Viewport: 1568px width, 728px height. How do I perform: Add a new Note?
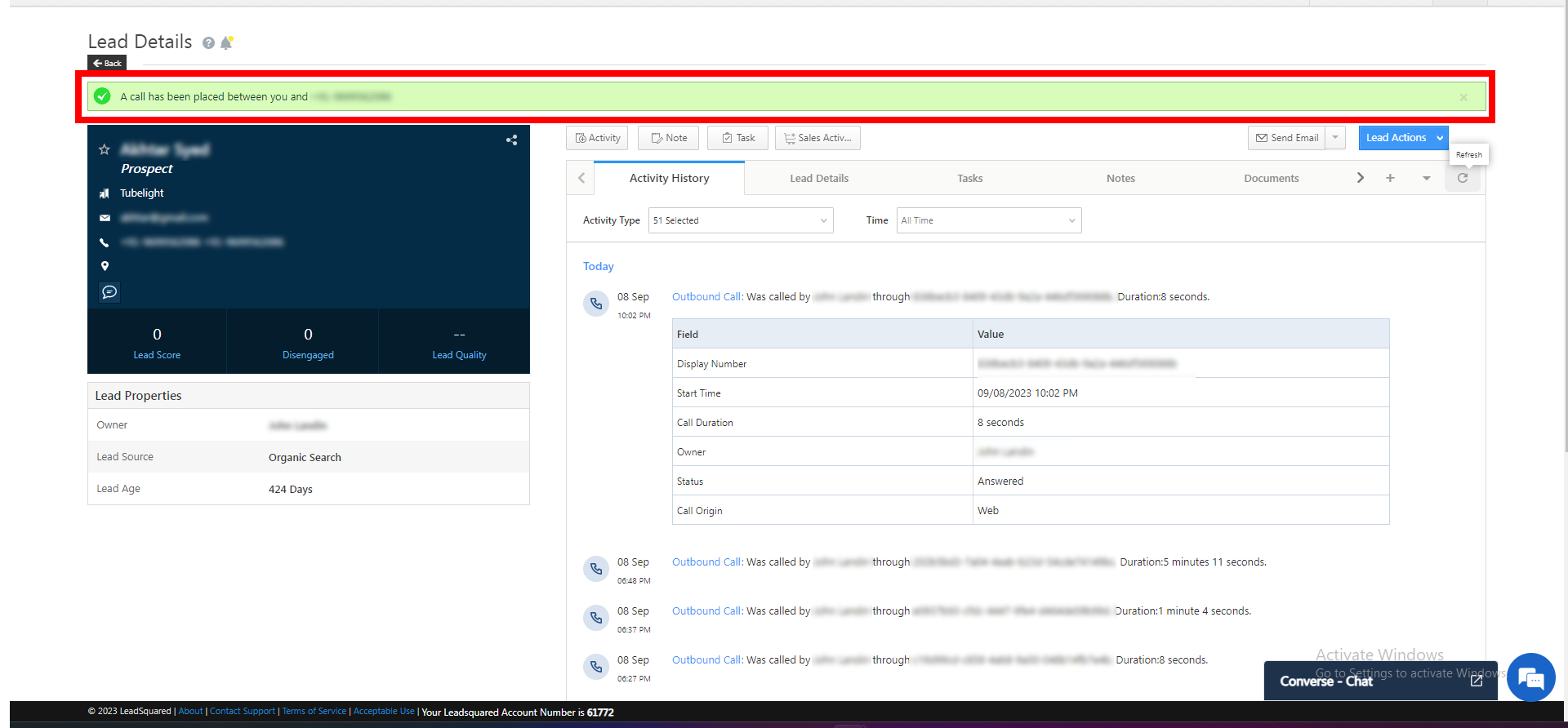[669, 138]
